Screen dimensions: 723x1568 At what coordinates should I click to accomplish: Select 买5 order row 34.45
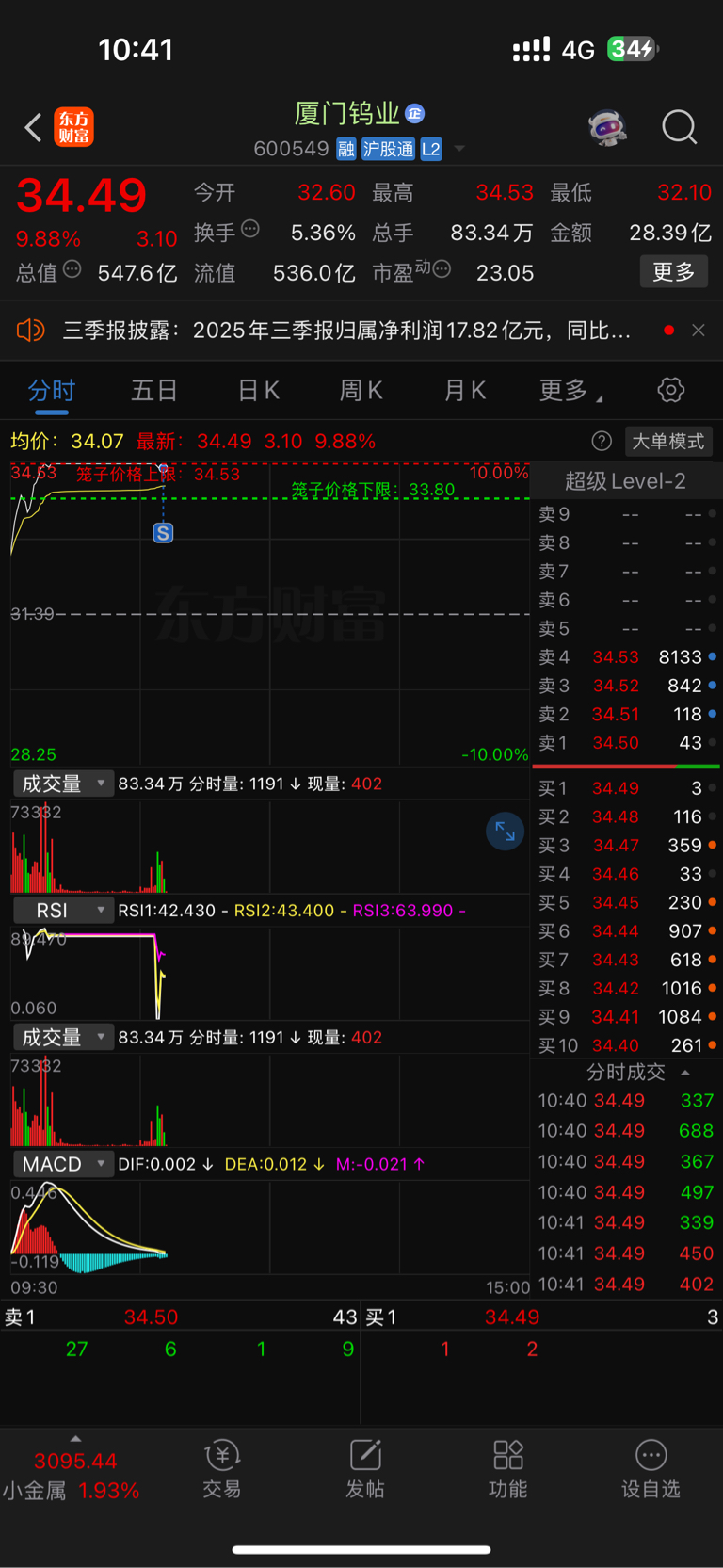coord(627,902)
